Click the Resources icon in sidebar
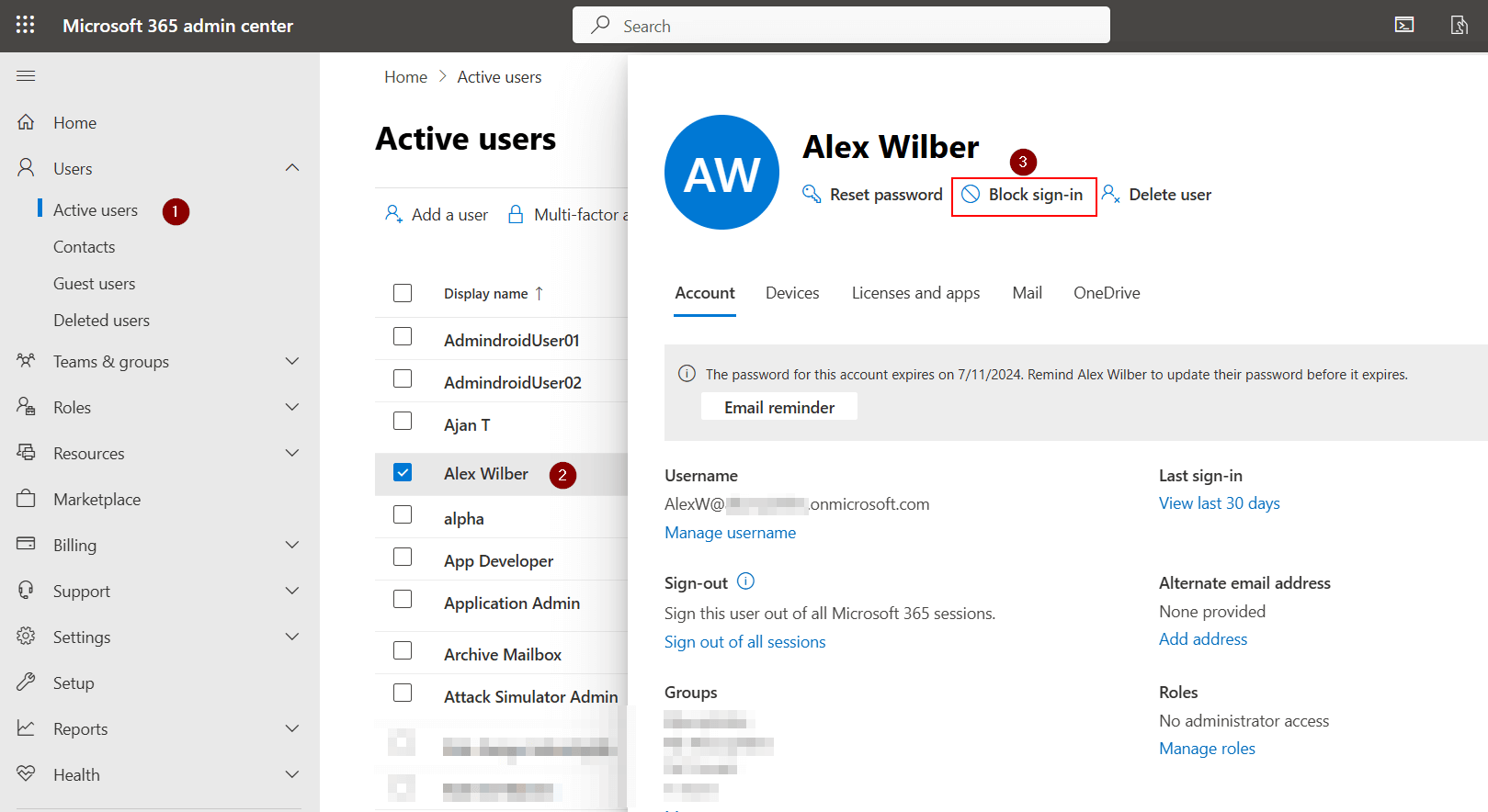Image resolution: width=1488 pixels, height=812 pixels. 26,452
